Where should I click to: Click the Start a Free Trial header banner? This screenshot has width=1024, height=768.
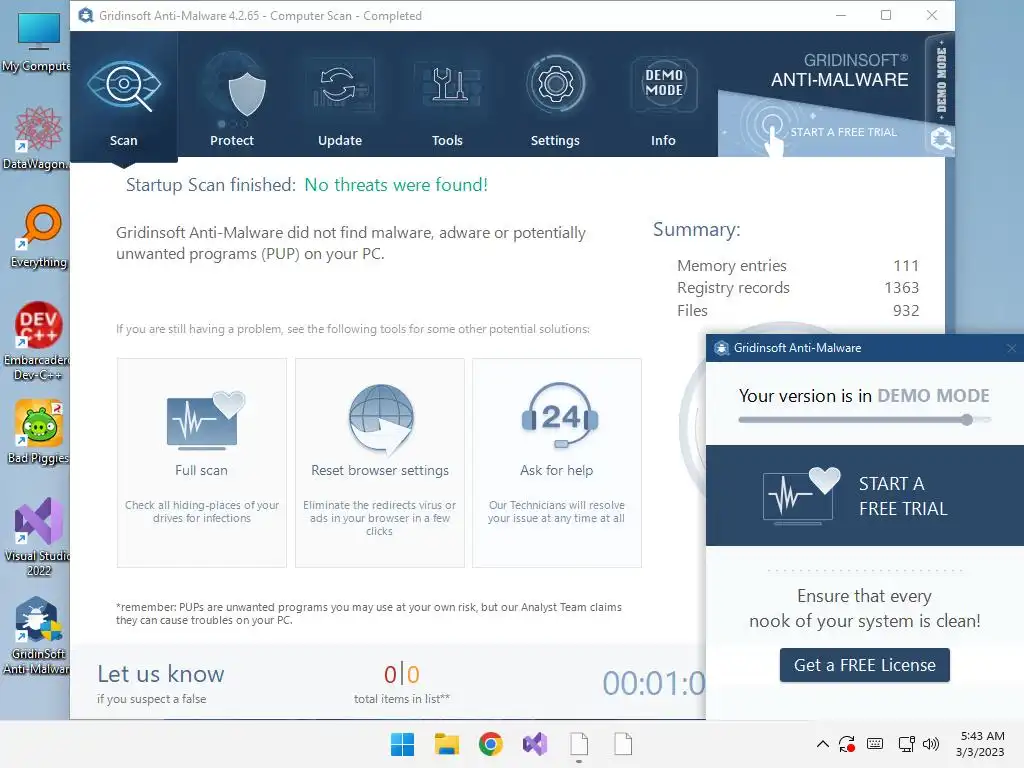click(822, 125)
